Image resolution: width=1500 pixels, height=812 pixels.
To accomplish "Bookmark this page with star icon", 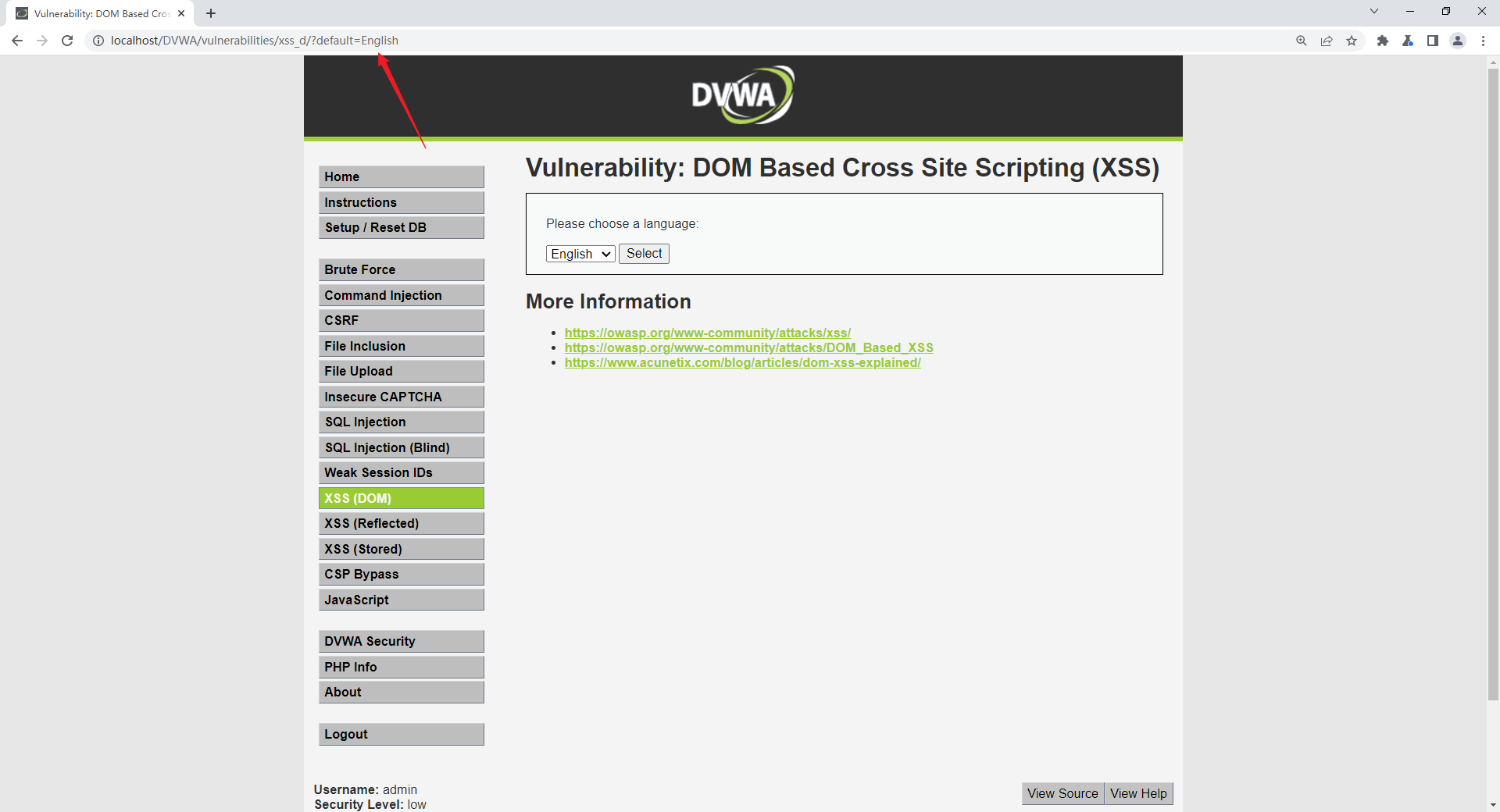I will 1352,41.
